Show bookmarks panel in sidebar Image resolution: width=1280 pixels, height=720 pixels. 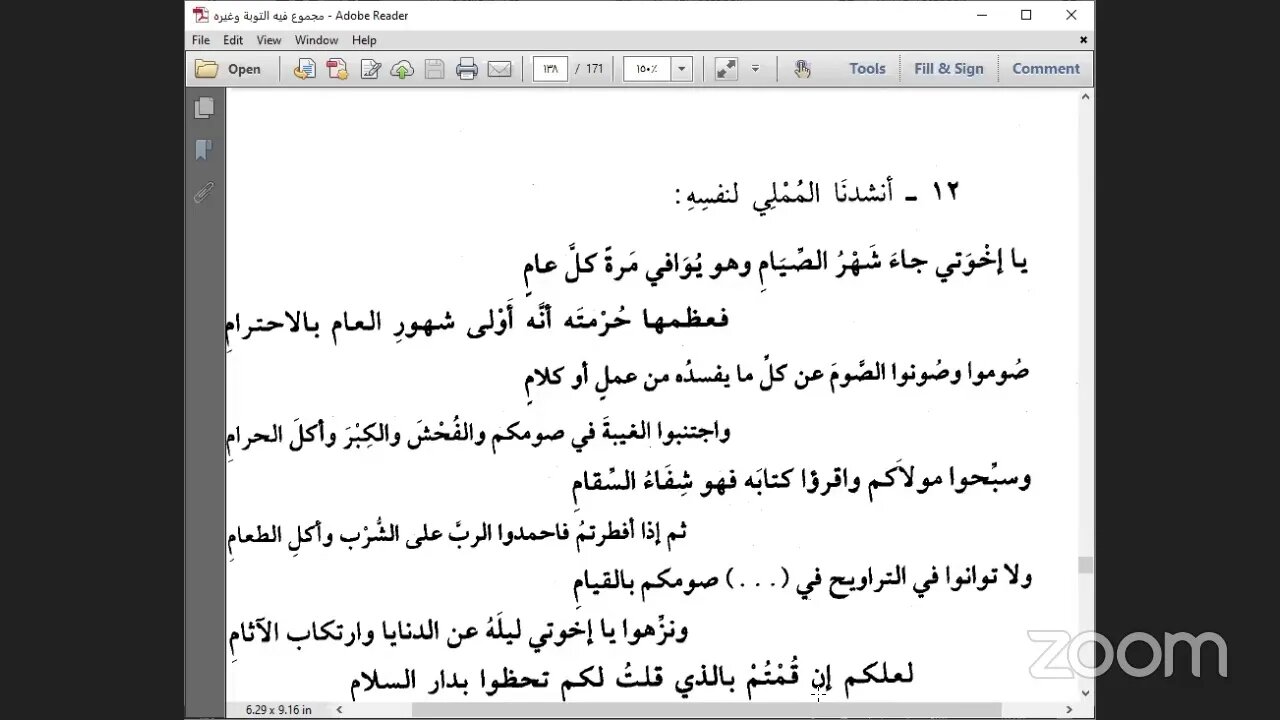pos(205,150)
